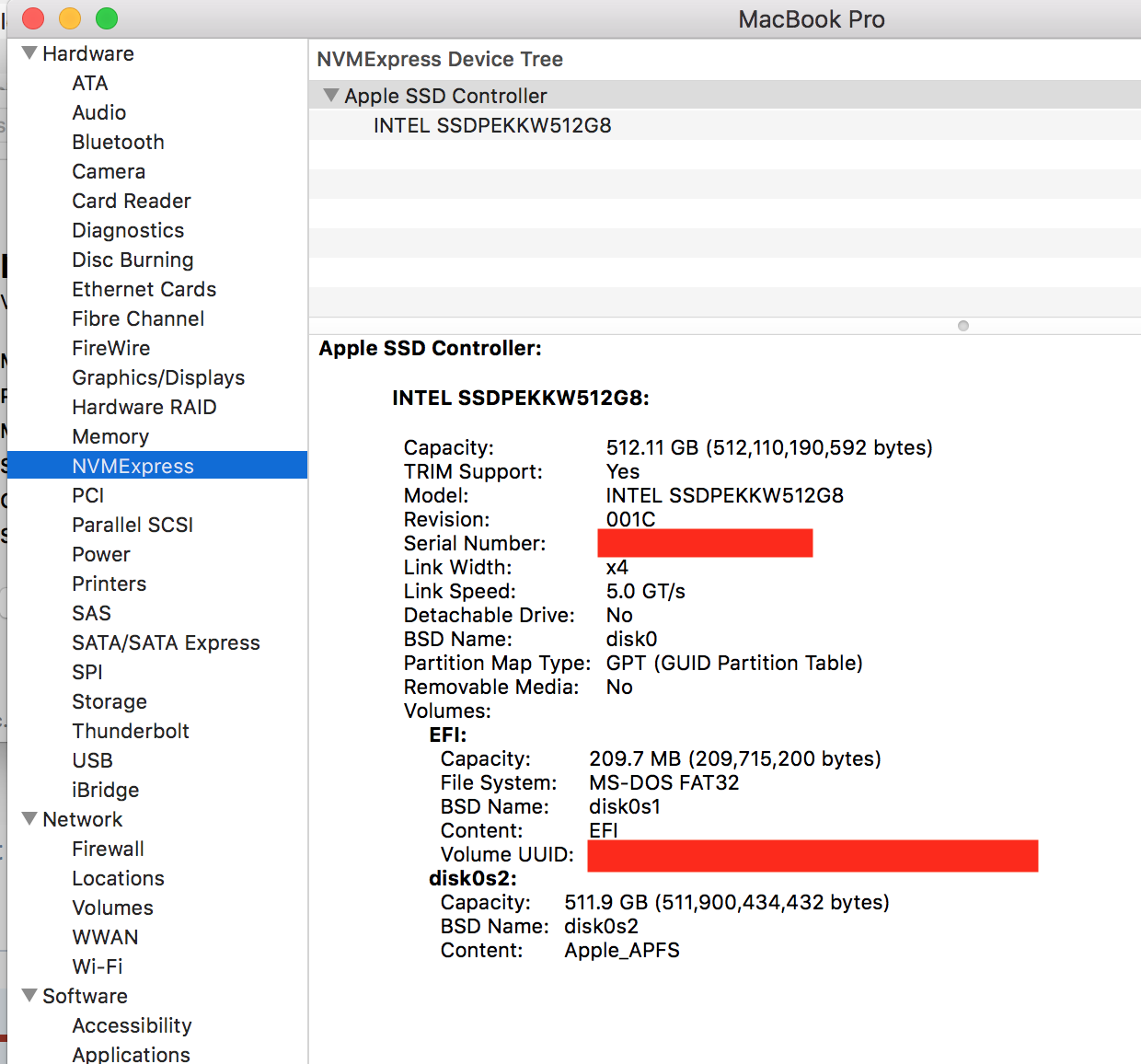This screenshot has width=1141, height=1064.
Task: Click the Link Width value x4
Action: 617,567
